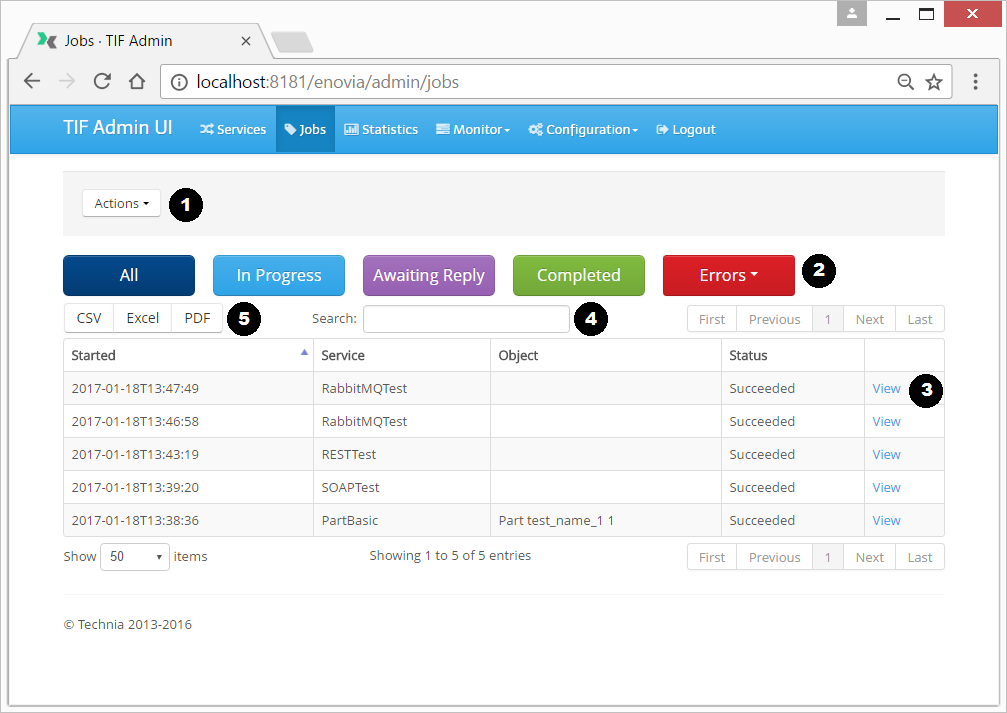Go to the Statistics page
The height and width of the screenshot is (713, 1007).
point(381,129)
